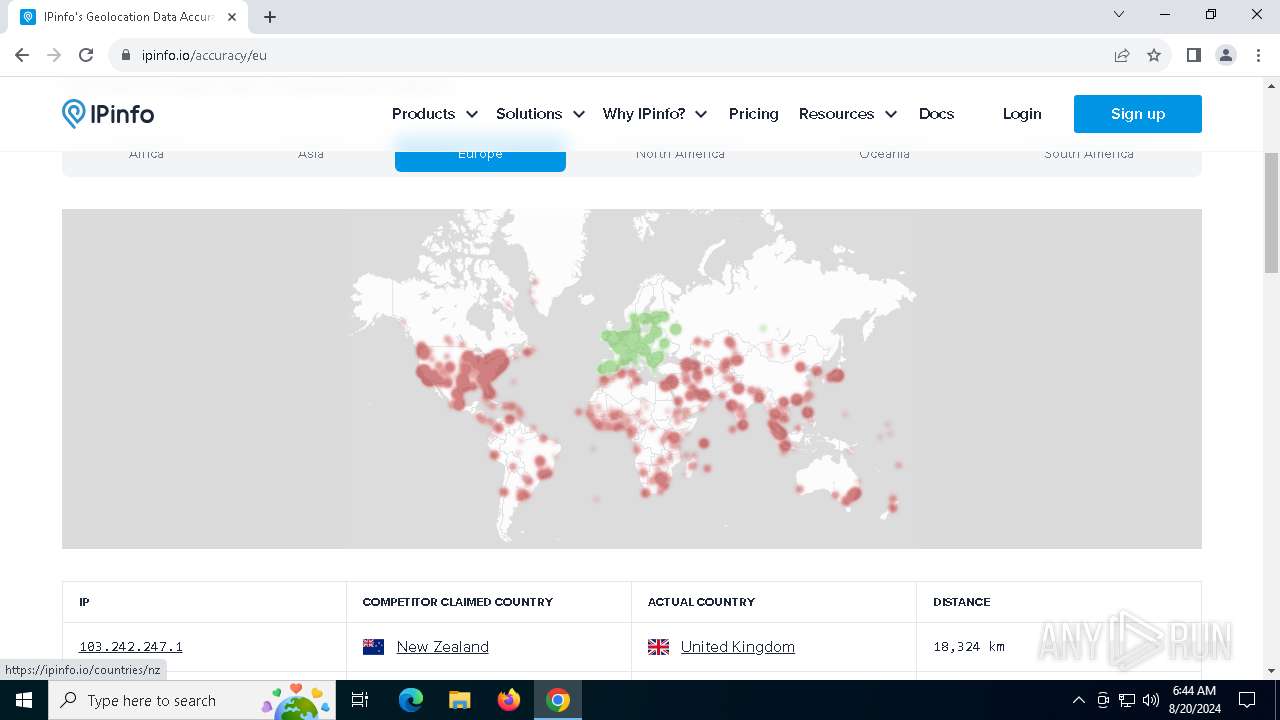Expand the Resources menu

tap(848, 114)
